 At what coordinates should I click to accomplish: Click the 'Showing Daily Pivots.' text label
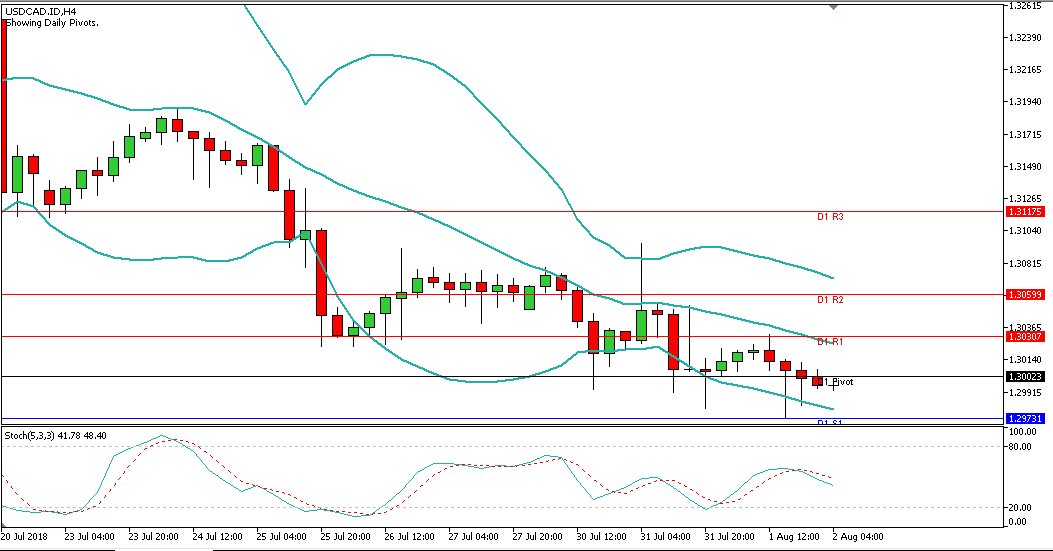51,22
